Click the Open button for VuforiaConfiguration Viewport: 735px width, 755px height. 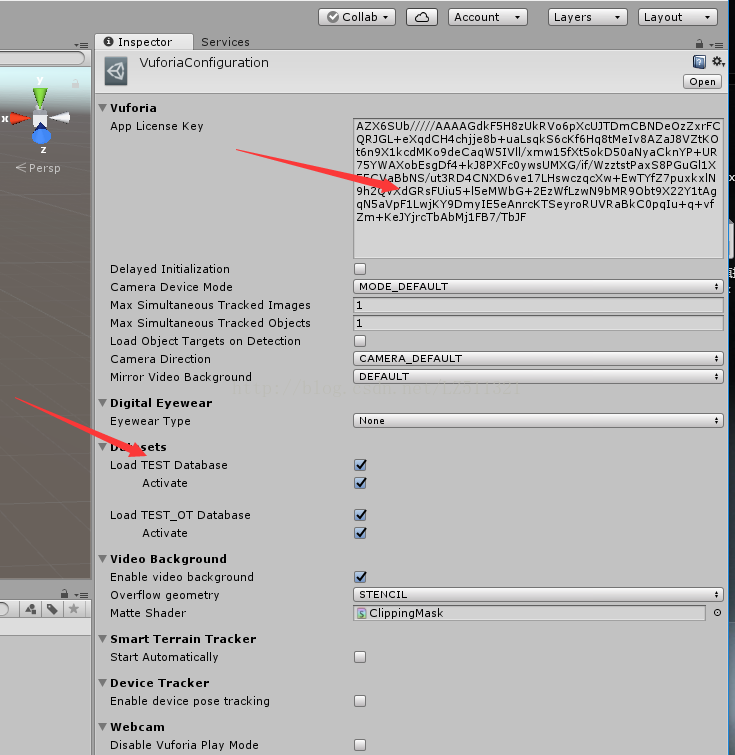pos(702,82)
